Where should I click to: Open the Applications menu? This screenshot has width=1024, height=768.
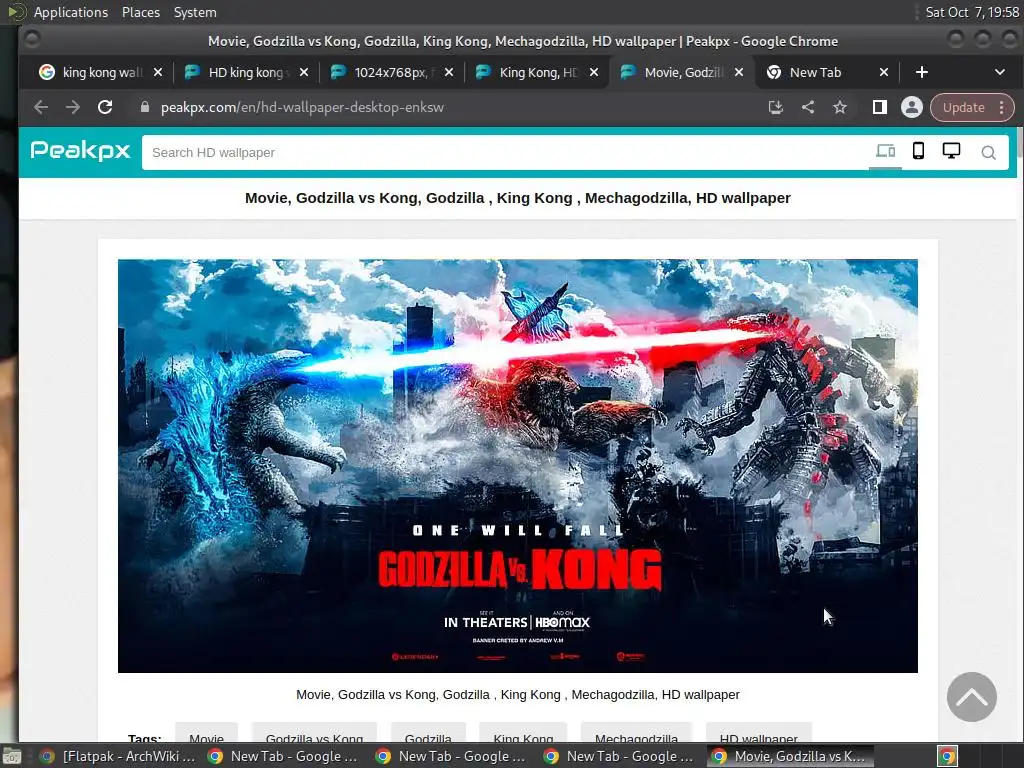click(71, 12)
